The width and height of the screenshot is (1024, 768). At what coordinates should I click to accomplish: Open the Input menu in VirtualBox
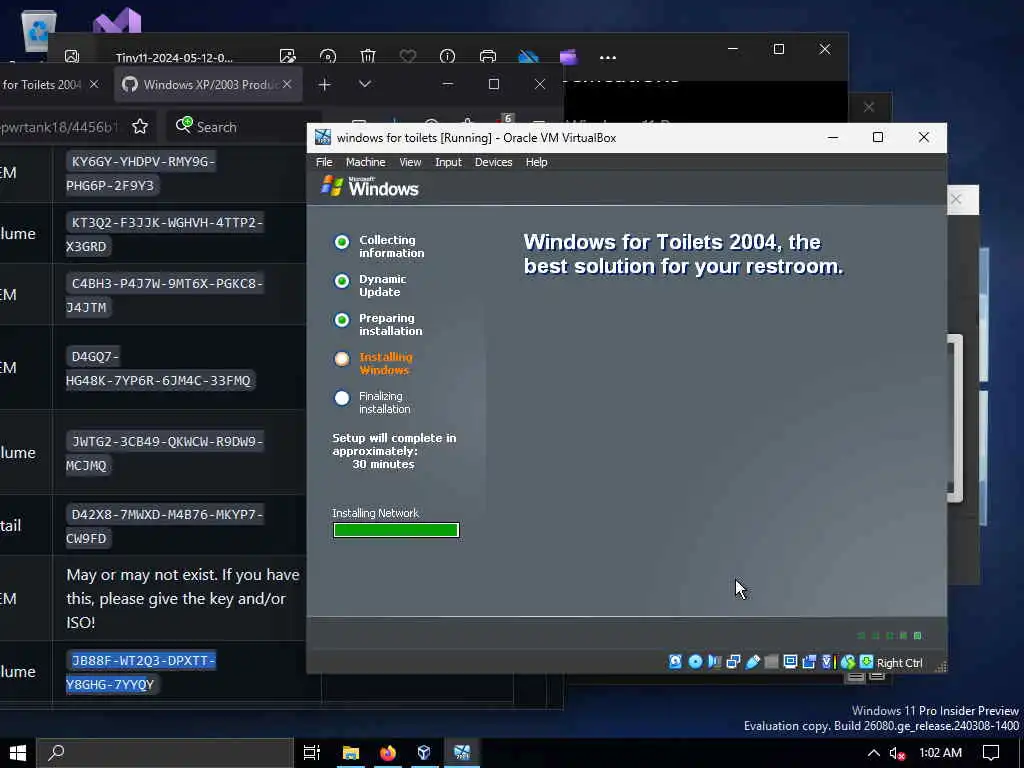[x=448, y=162]
